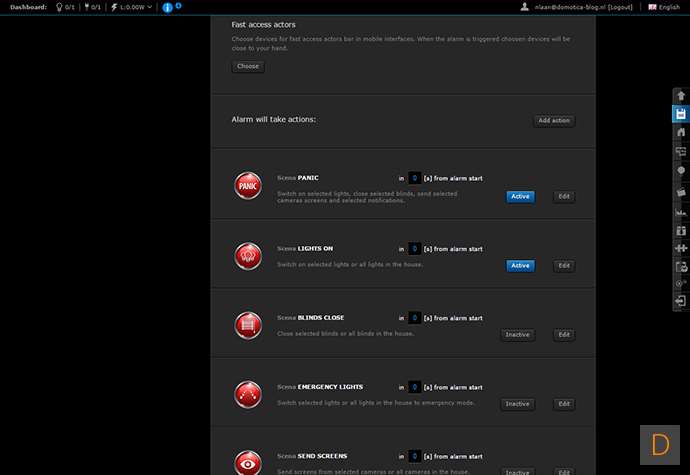This screenshot has height=475, width=690.
Task: Open the house icon in the right sidebar
Action: (681, 132)
